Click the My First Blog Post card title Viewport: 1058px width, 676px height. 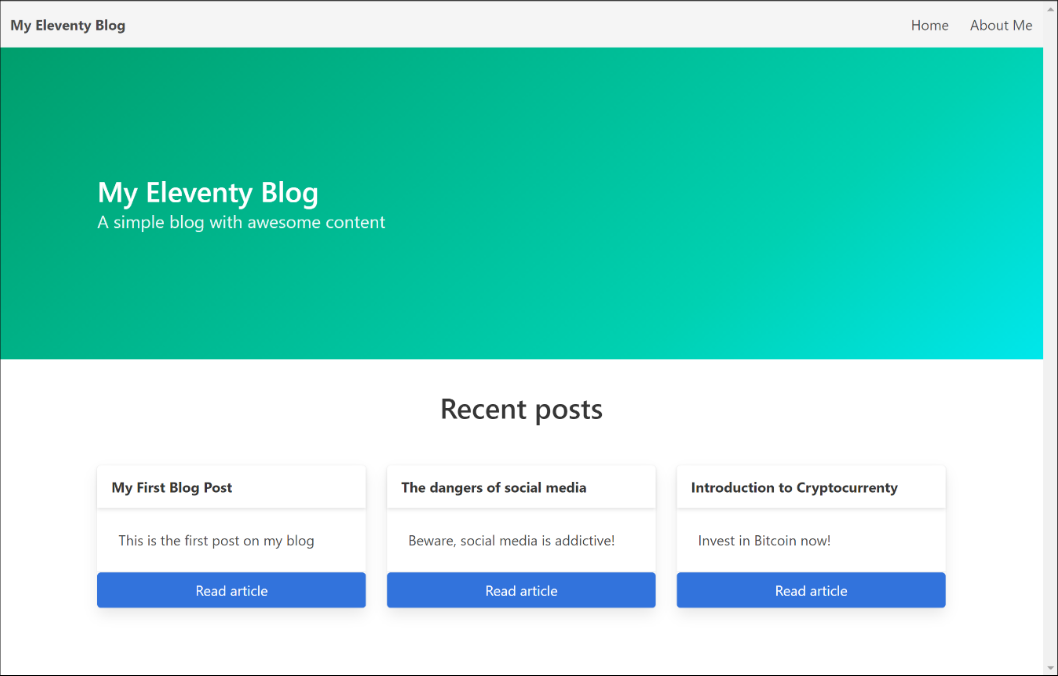171,487
